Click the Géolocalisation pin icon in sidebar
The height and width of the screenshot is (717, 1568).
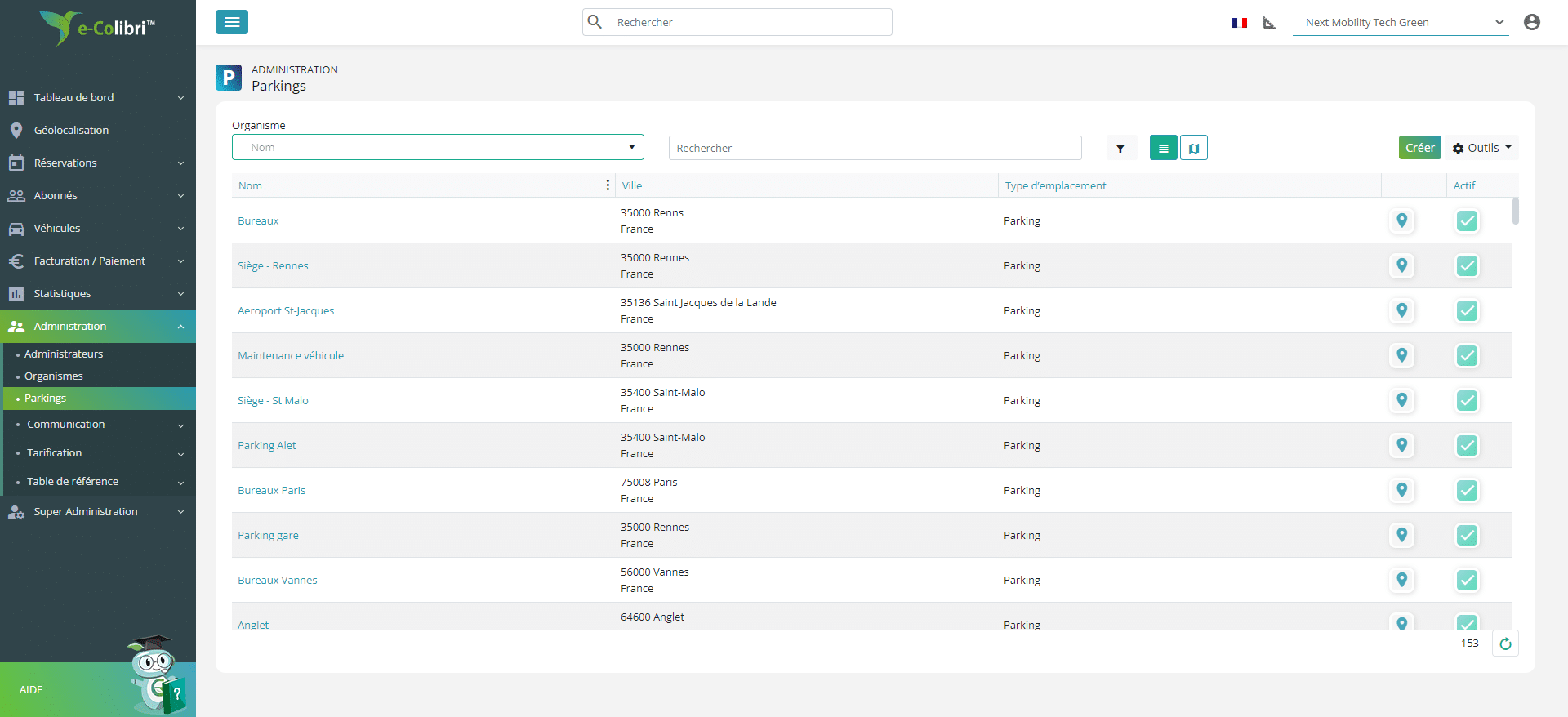click(x=16, y=130)
